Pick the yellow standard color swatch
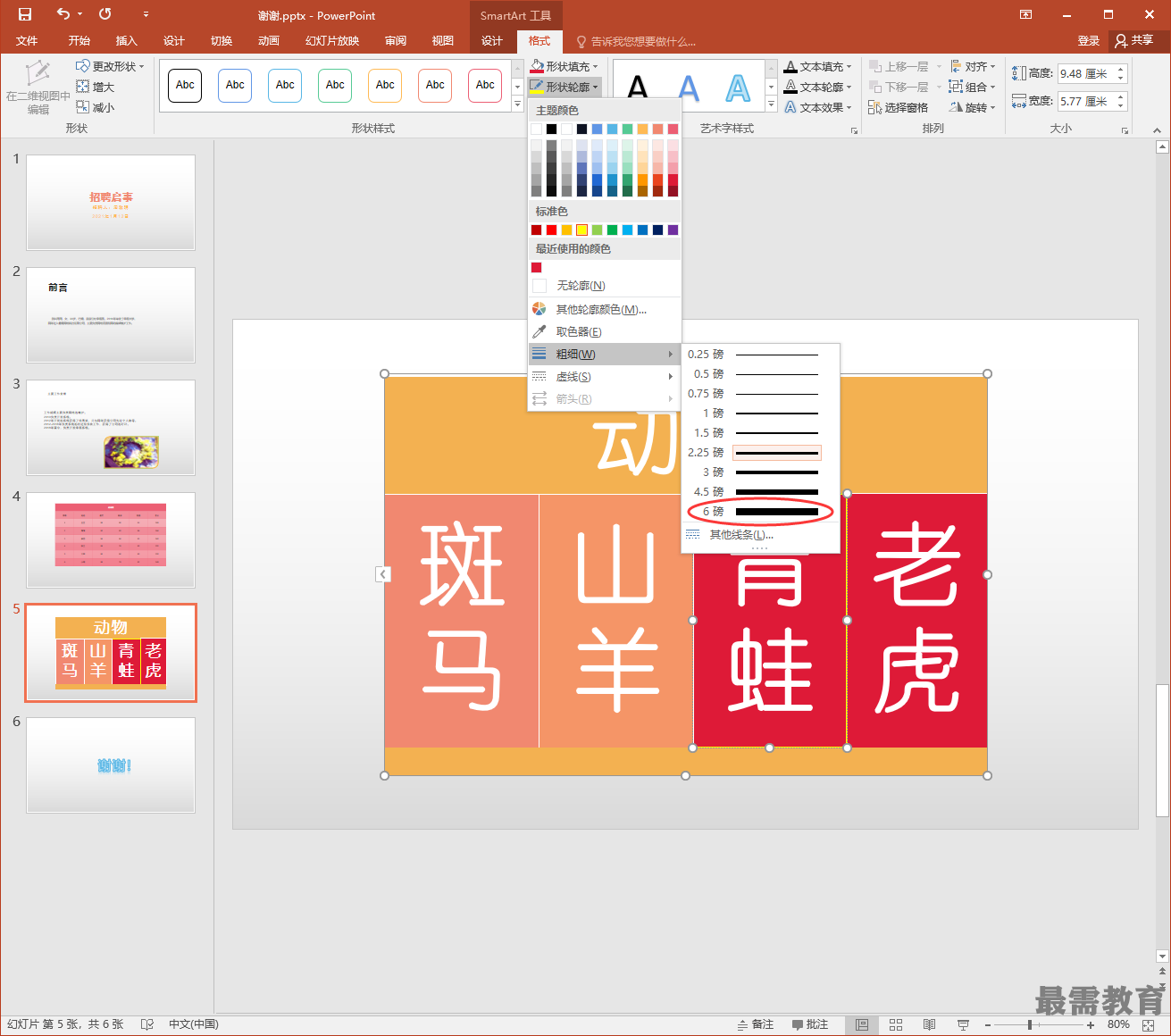 [x=581, y=230]
